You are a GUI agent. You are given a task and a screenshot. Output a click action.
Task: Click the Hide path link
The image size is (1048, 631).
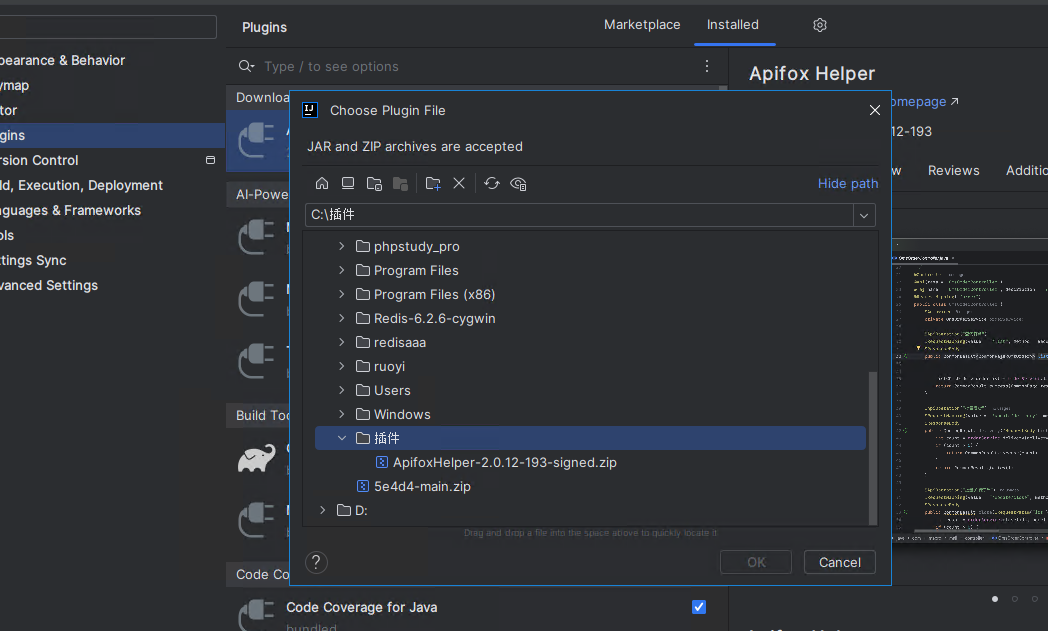pos(847,183)
